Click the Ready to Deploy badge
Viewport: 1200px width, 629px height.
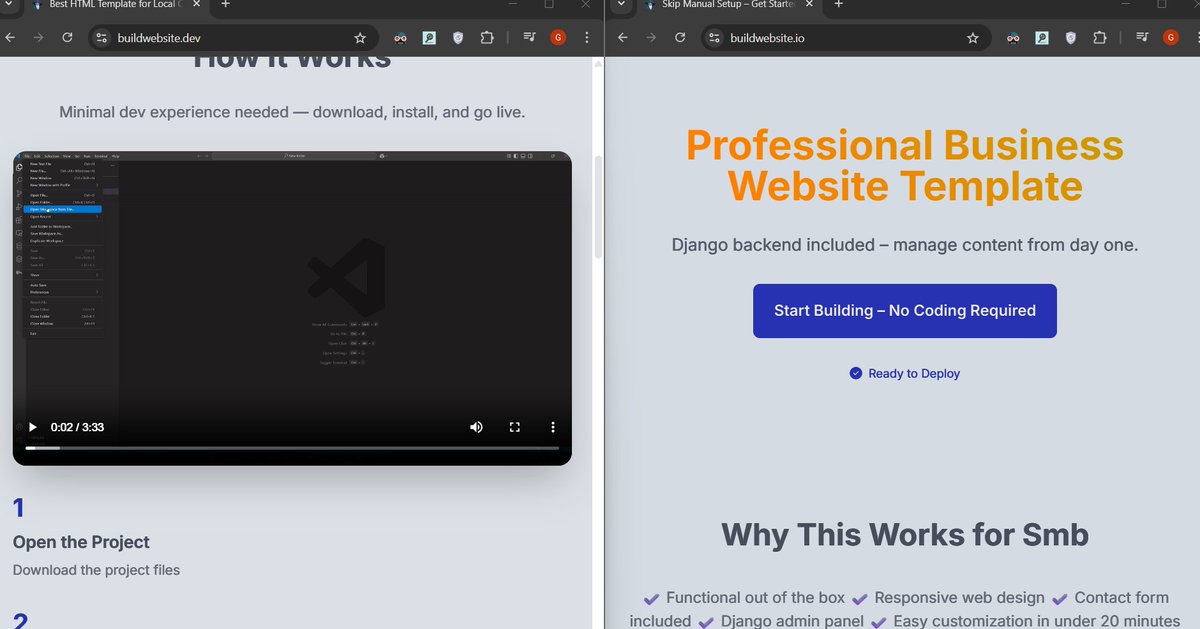[904, 373]
